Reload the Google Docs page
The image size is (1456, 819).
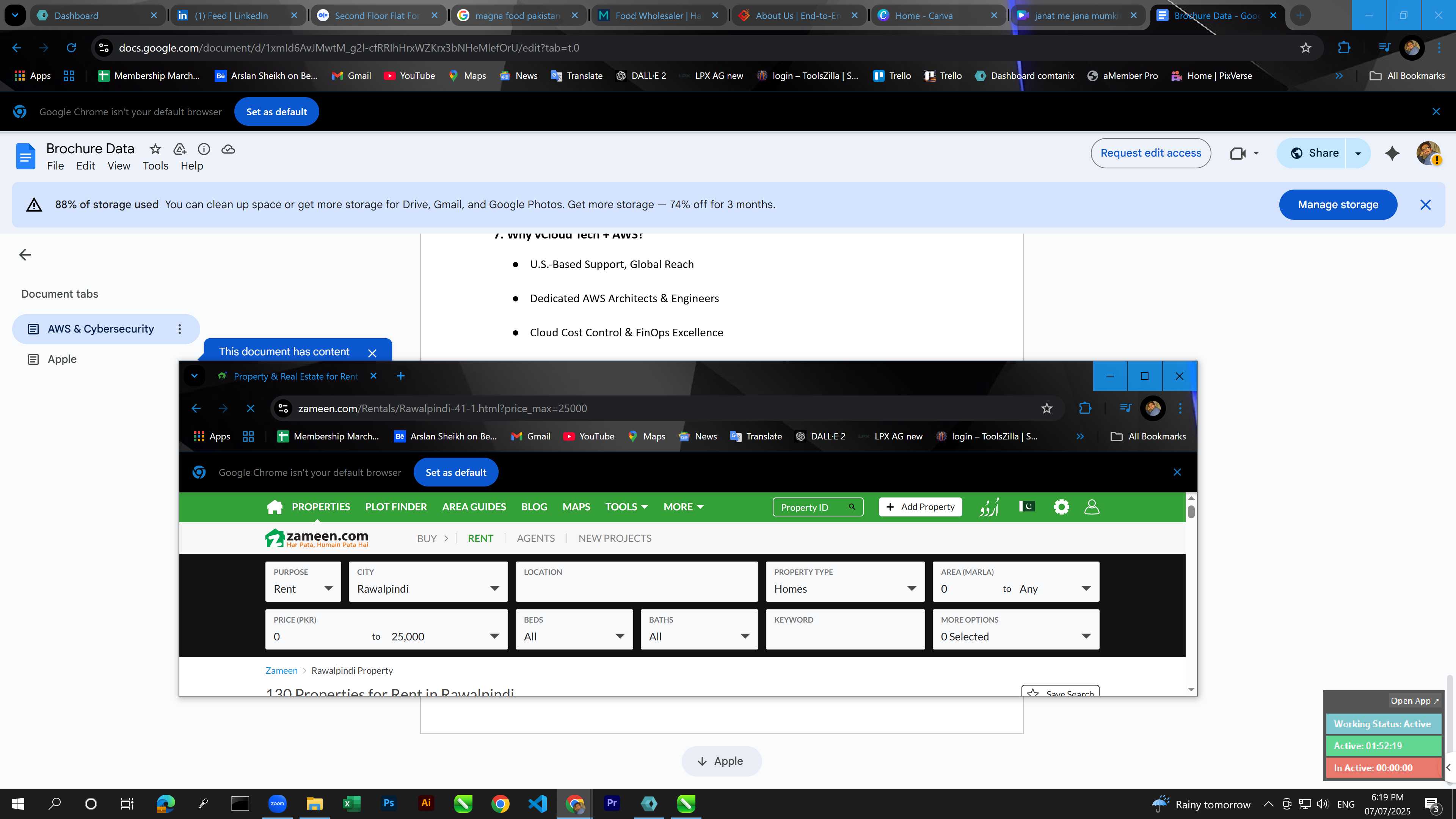[71, 48]
